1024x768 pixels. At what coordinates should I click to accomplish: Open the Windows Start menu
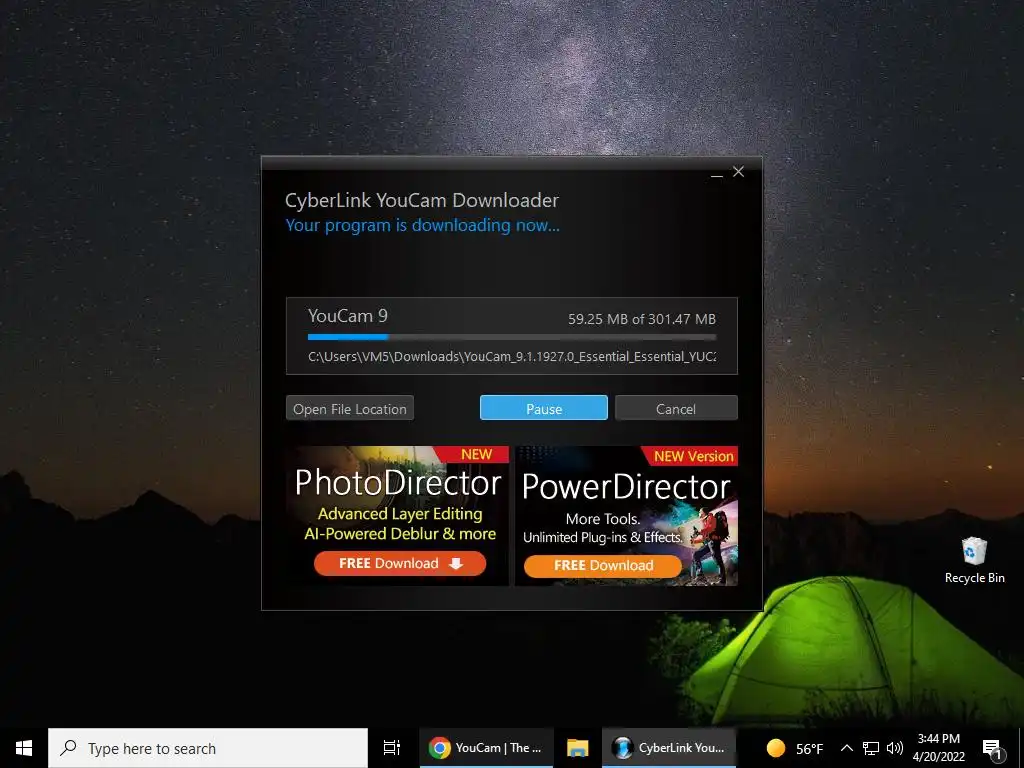coord(24,748)
